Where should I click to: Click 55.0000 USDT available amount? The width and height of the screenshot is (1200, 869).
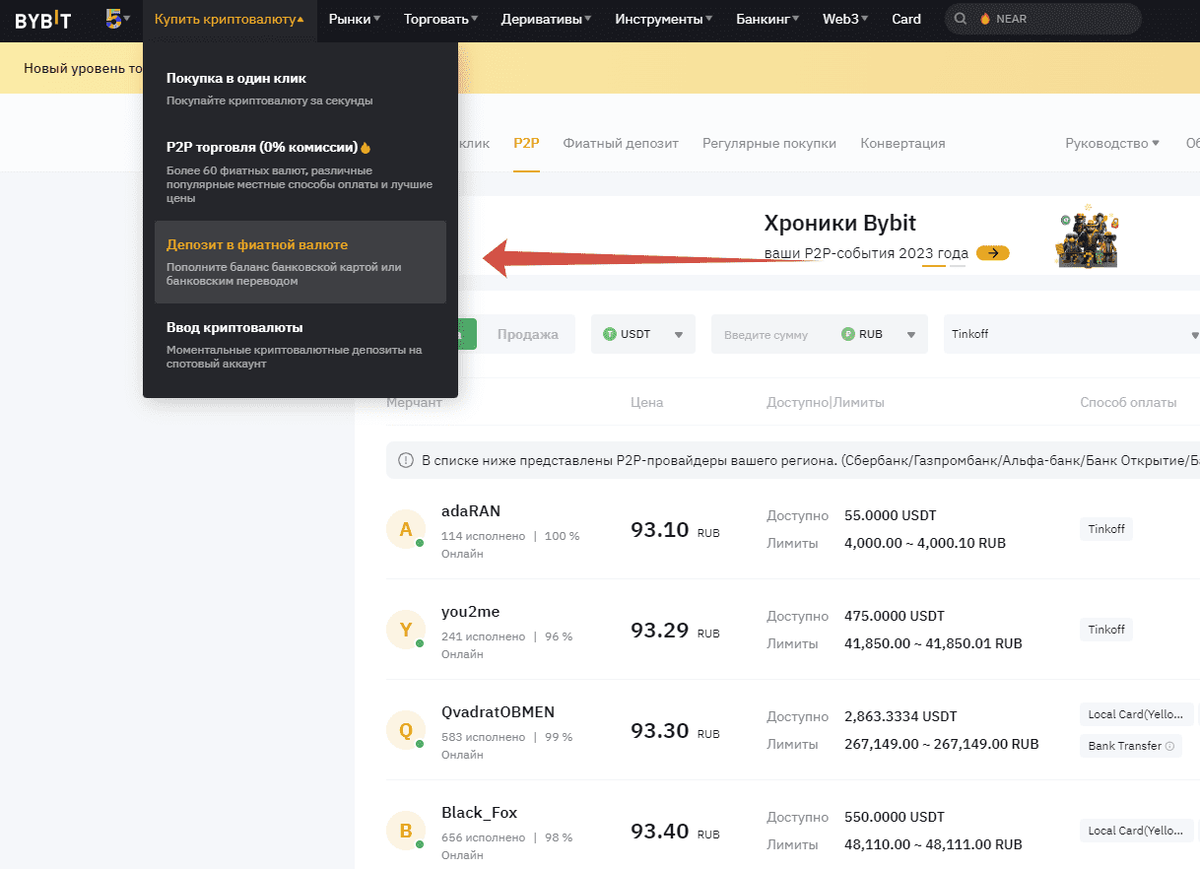pyautogui.click(x=890, y=515)
